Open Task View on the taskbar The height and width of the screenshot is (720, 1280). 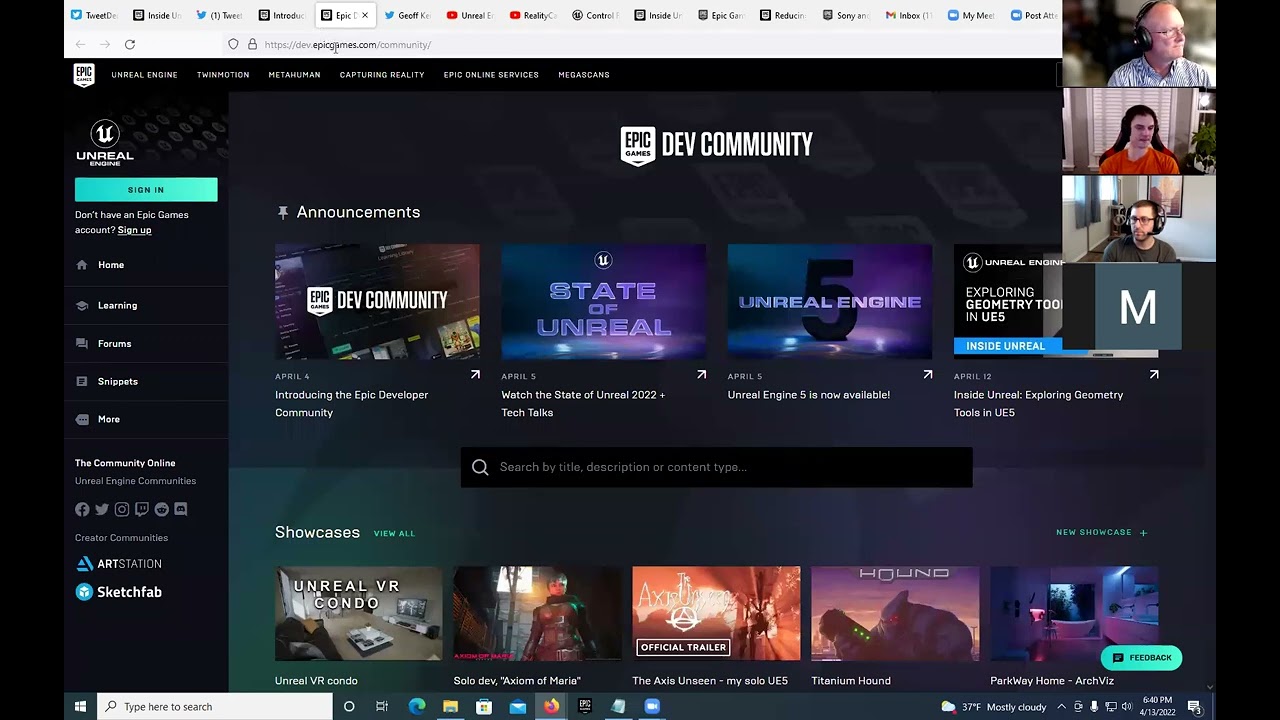[381, 706]
